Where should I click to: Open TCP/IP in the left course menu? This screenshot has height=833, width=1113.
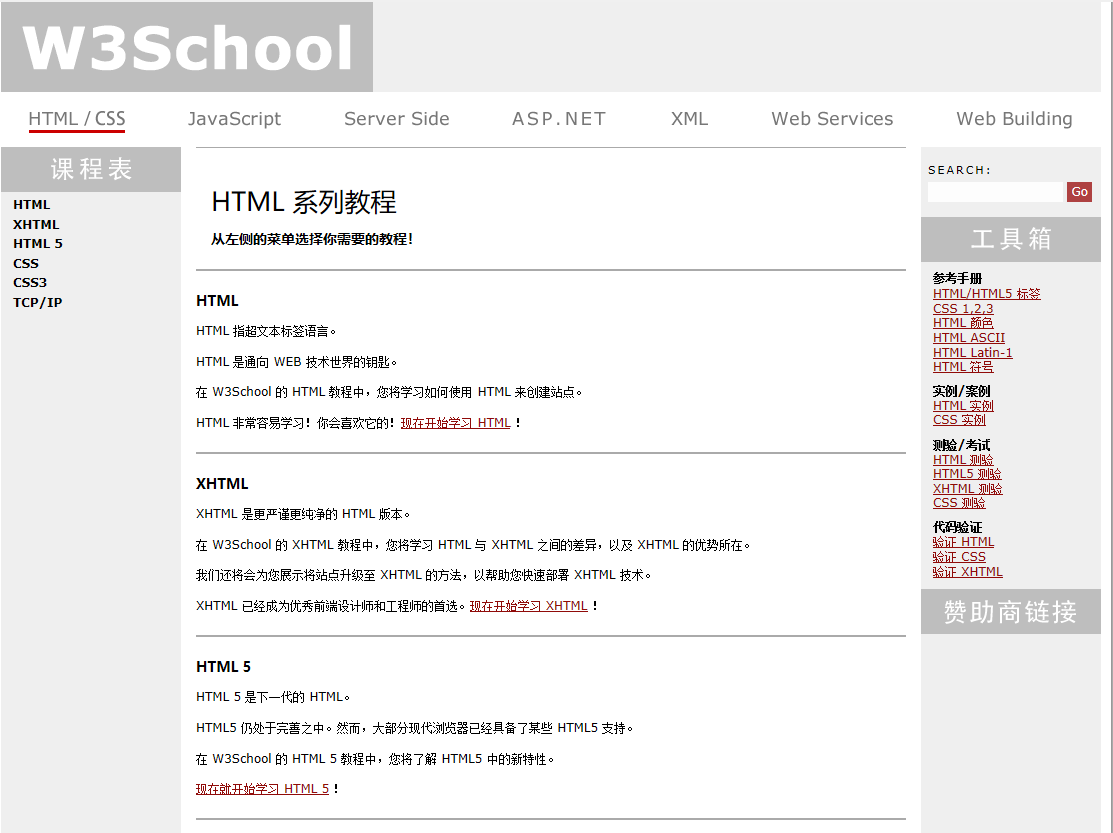[x=38, y=302]
